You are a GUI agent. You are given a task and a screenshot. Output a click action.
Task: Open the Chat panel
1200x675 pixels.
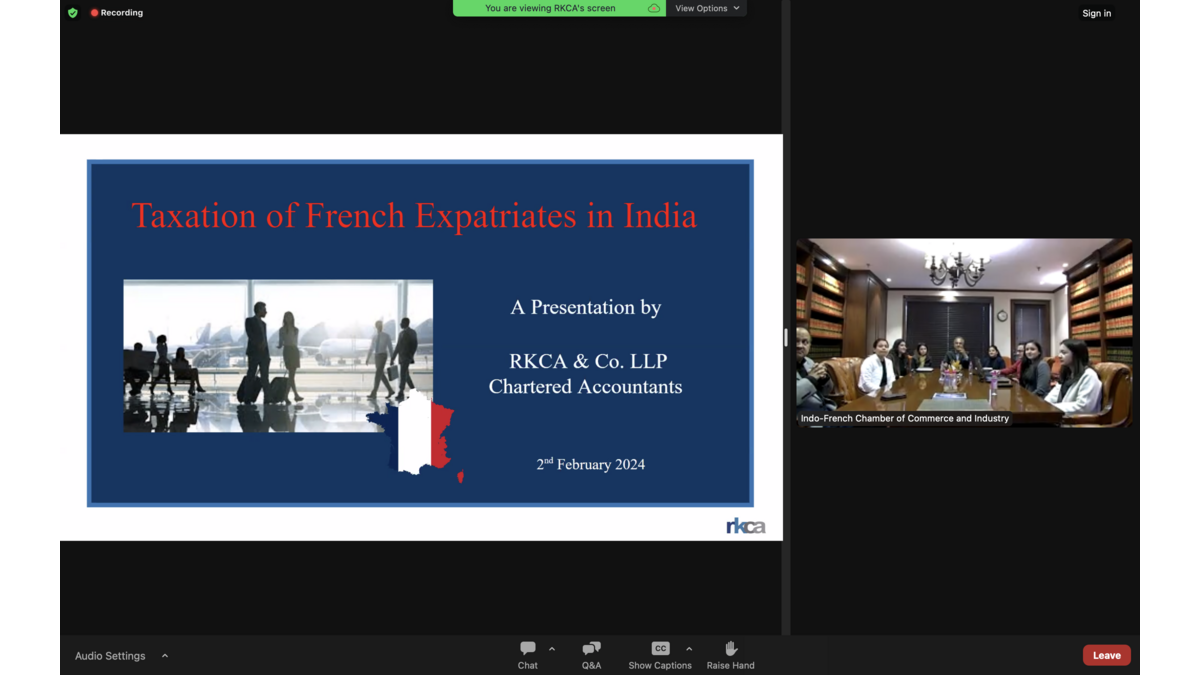[x=527, y=655]
